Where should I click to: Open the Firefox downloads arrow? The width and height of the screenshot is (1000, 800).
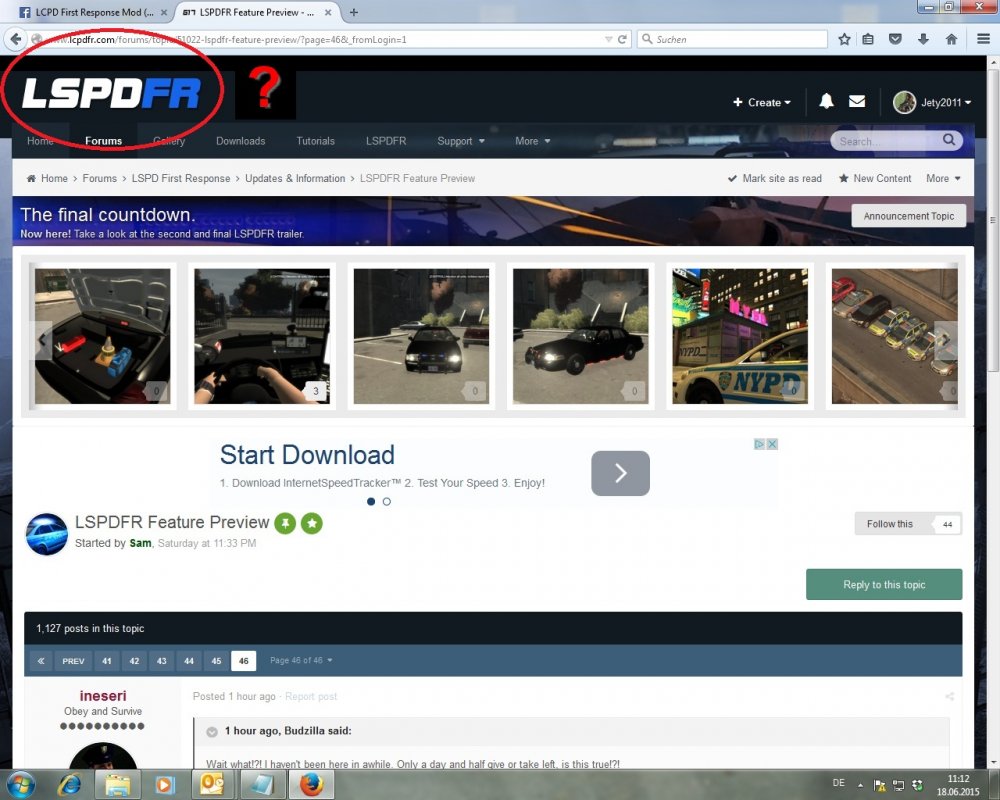(x=923, y=40)
